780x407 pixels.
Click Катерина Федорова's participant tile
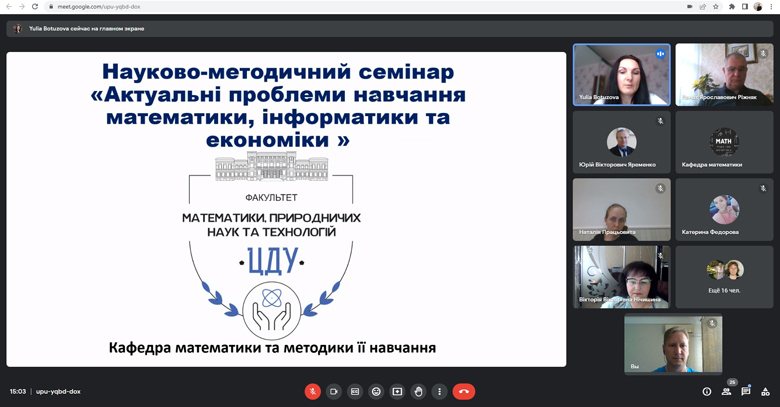pyautogui.click(x=724, y=209)
